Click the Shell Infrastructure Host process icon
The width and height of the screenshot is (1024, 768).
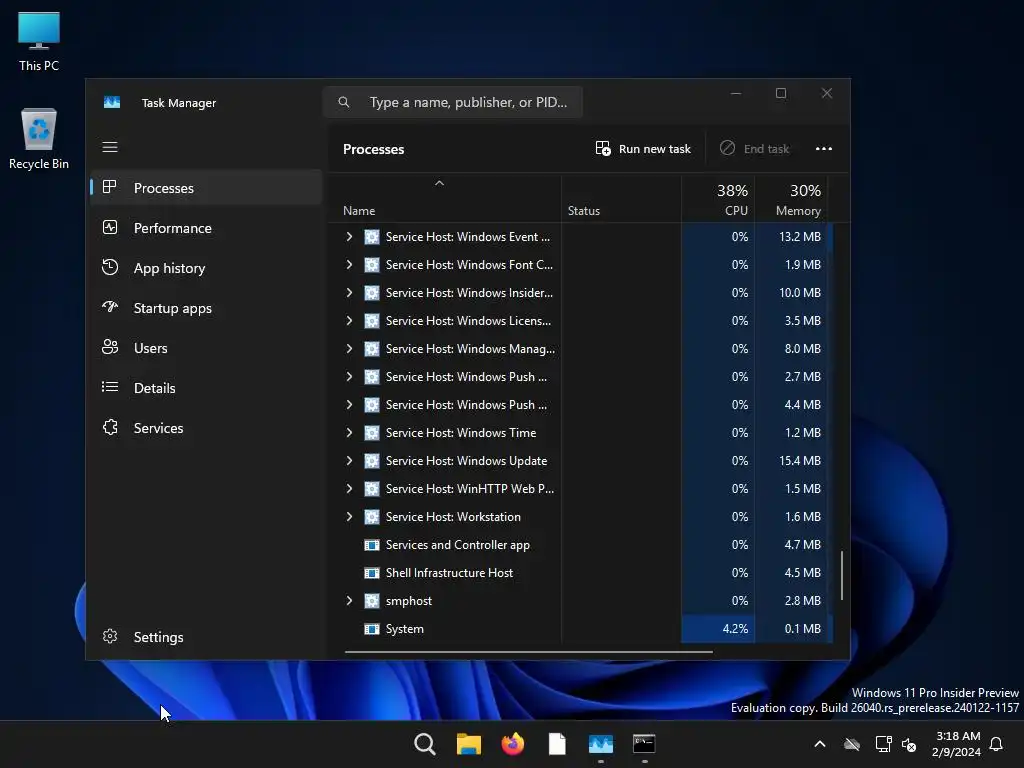pos(372,573)
